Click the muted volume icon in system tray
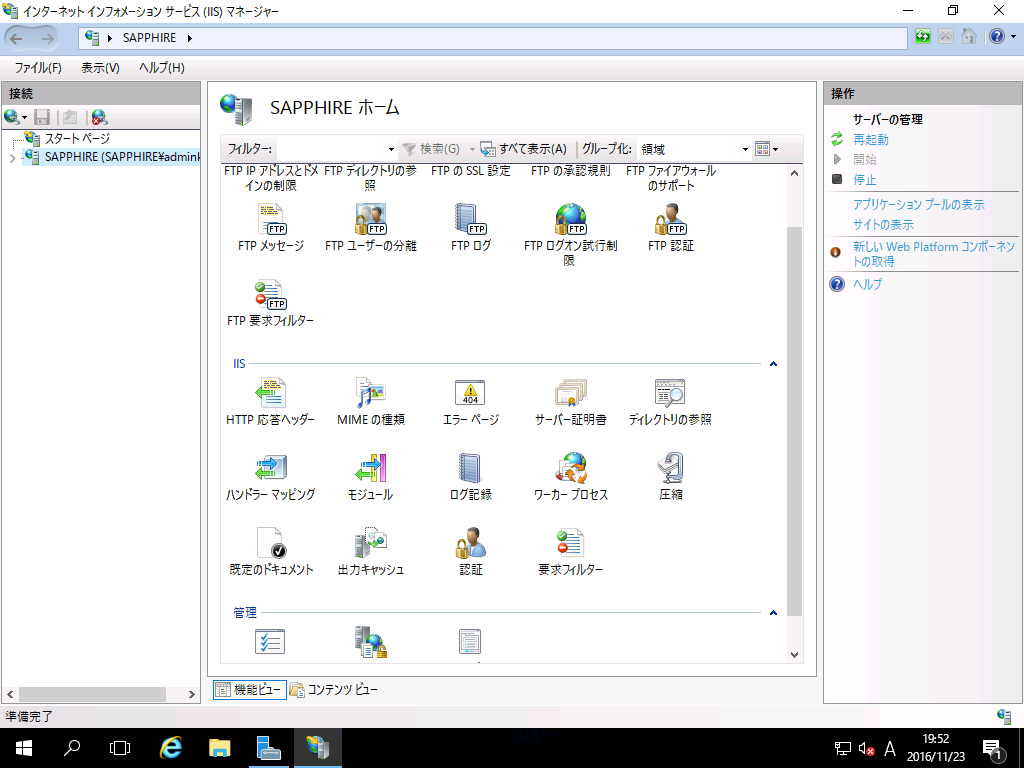Image resolution: width=1024 pixels, height=768 pixels. (866, 749)
